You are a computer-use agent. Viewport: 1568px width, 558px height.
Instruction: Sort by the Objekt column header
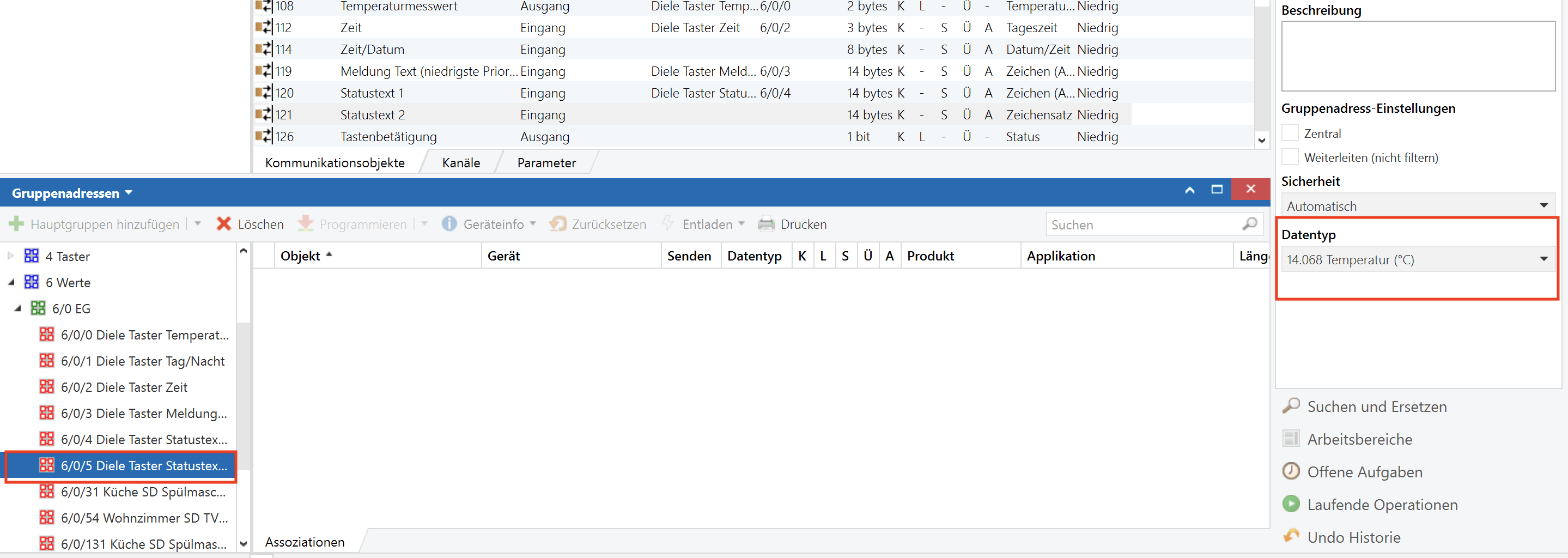(378, 256)
